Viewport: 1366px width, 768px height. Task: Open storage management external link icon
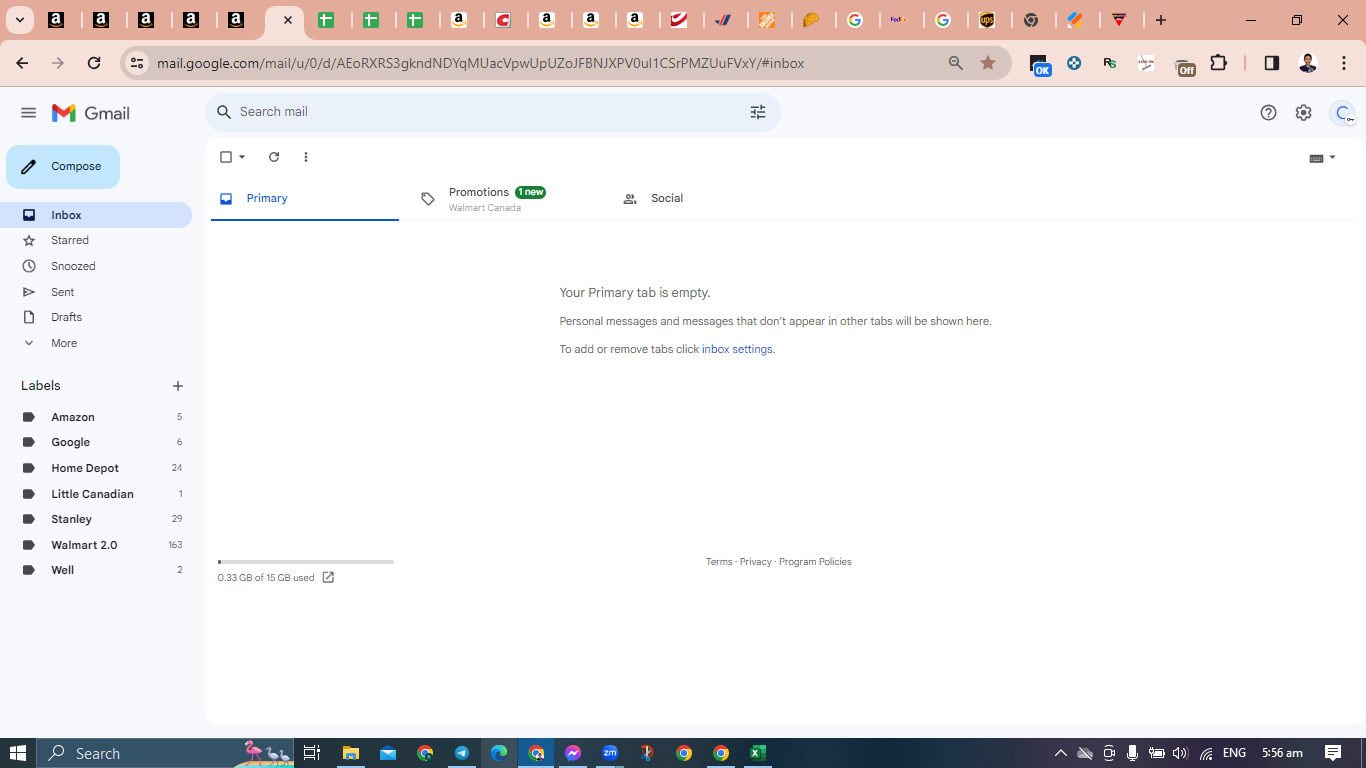(328, 578)
